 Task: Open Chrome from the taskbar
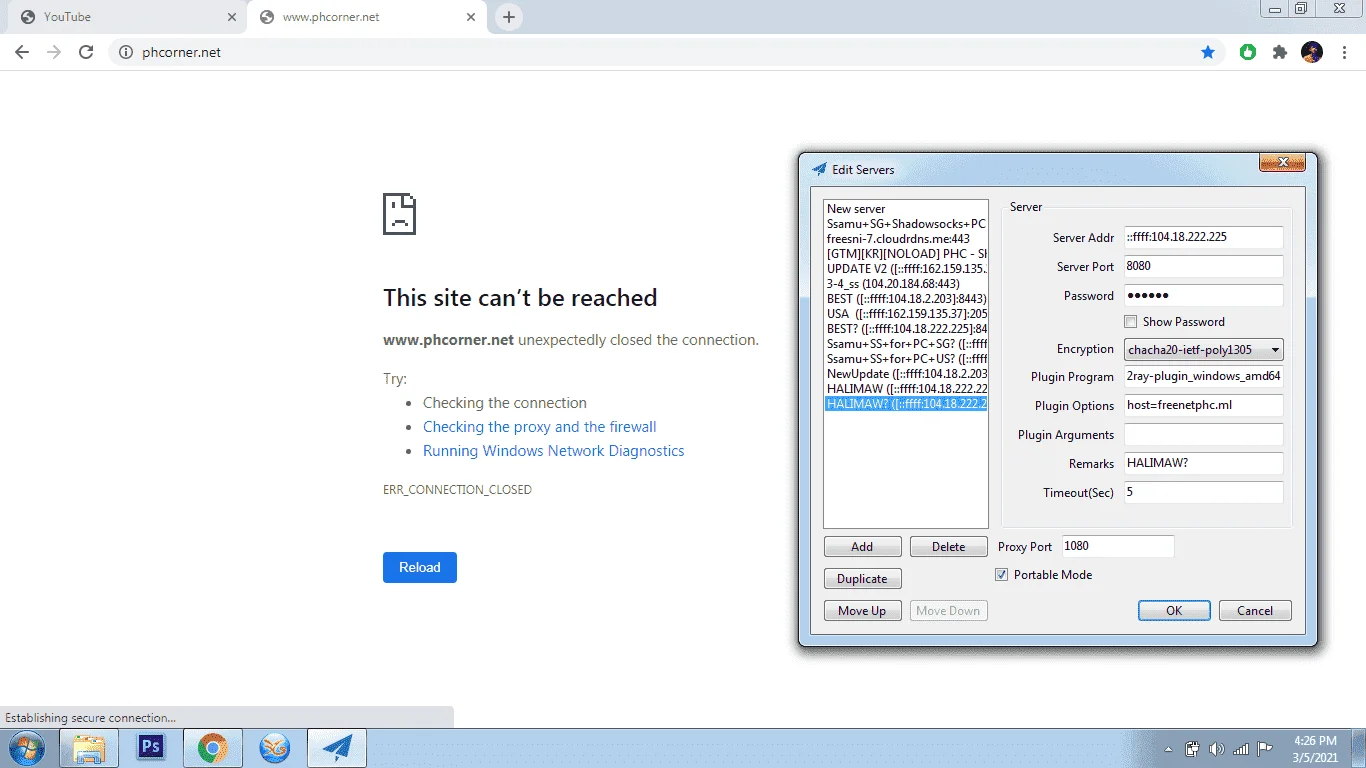point(213,748)
